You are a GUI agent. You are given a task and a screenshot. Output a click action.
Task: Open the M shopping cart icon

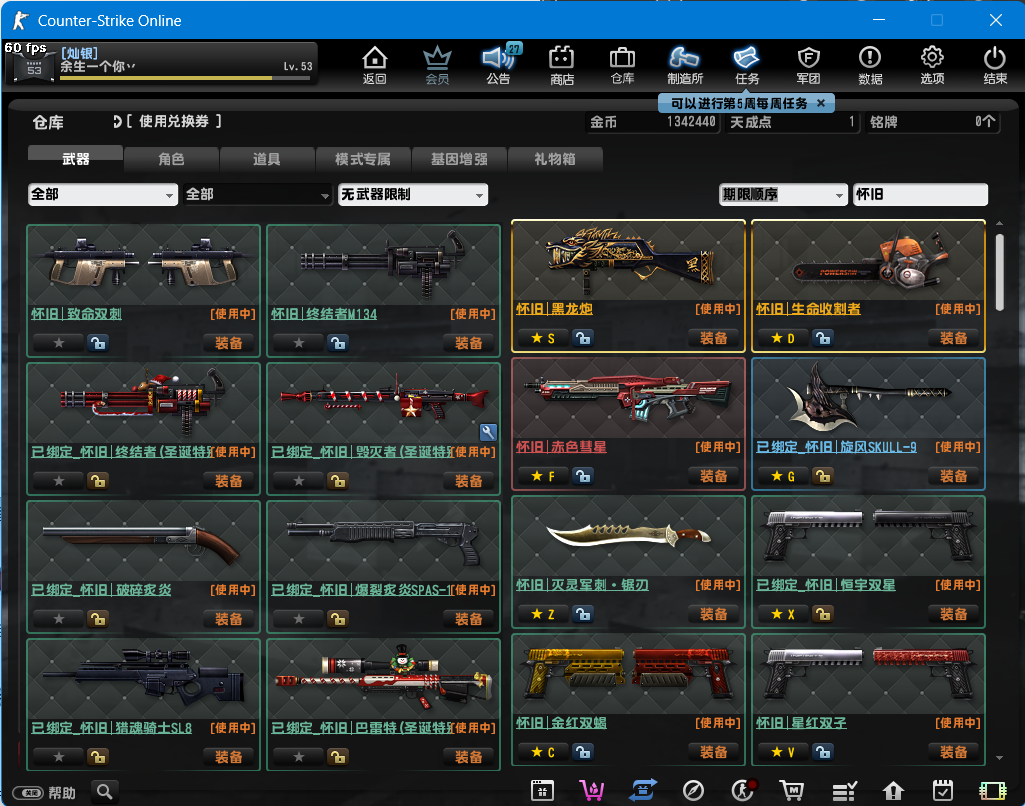click(x=792, y=791)
